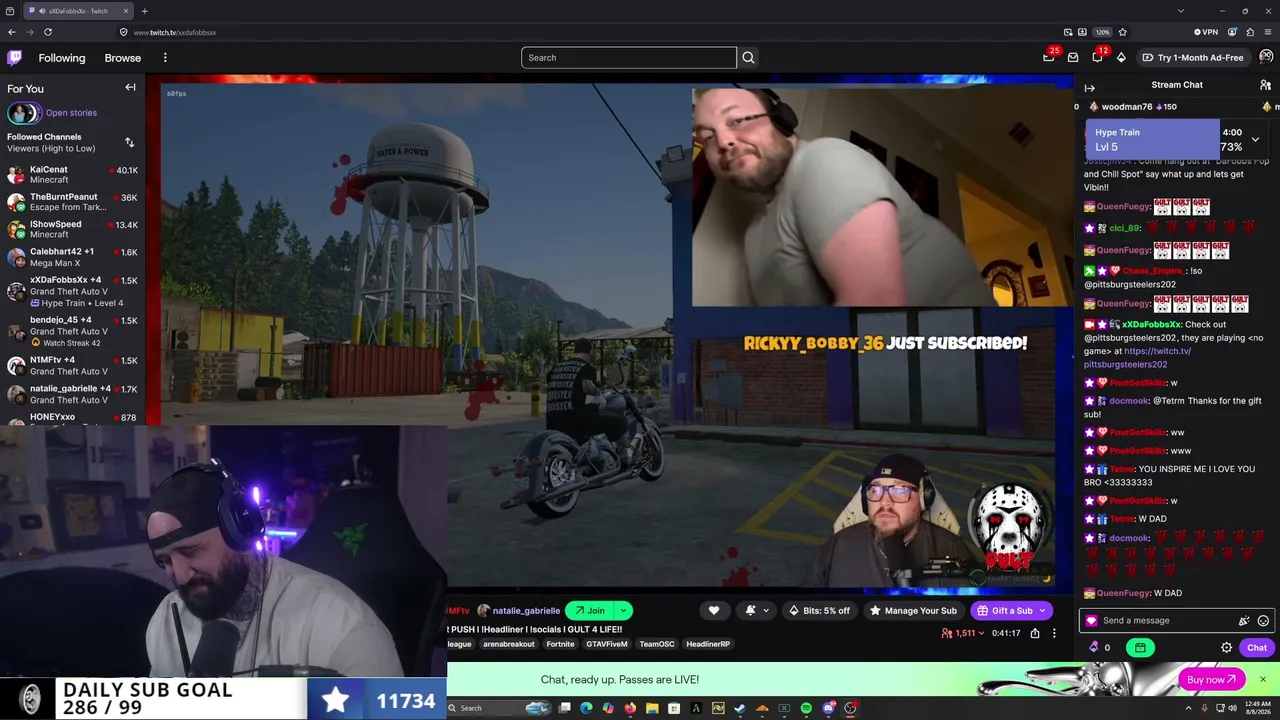This screenshot has width=1280, height=720.
Task: Click the Send a message field
Action: coord(1164,621)
